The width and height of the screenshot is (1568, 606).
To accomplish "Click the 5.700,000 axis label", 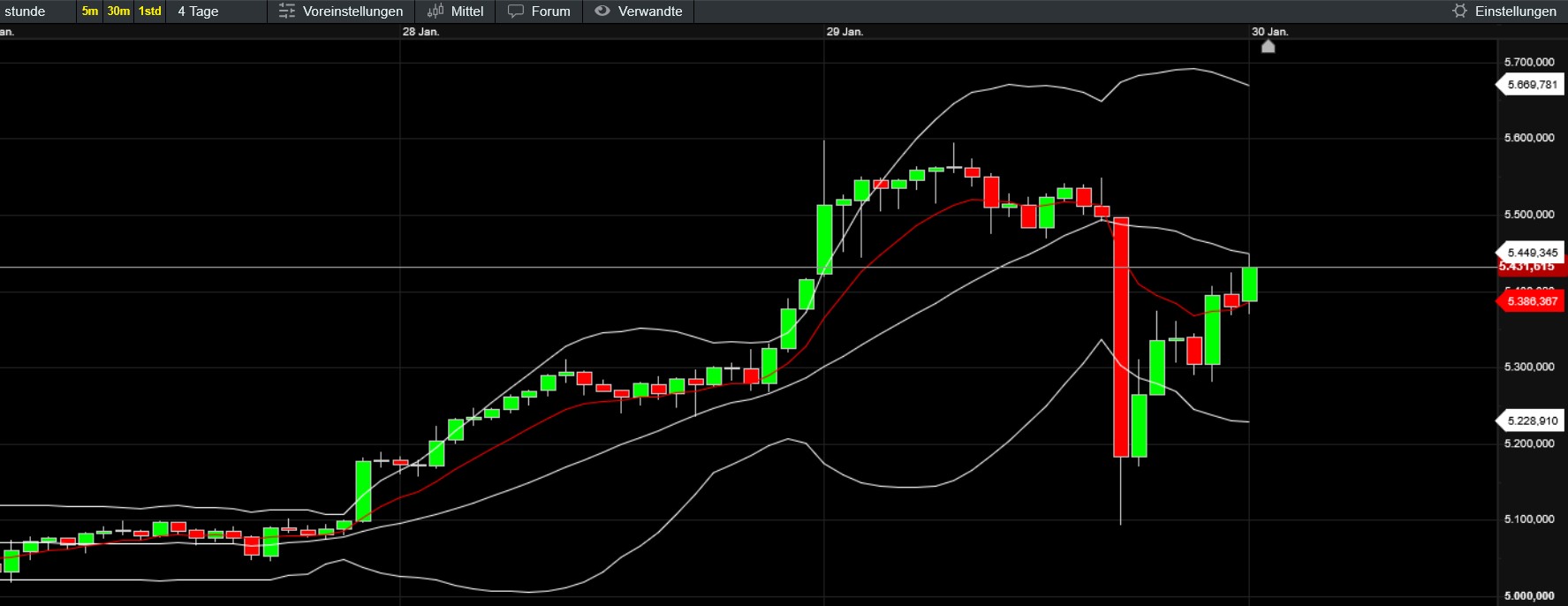I will click(1529, 62).
